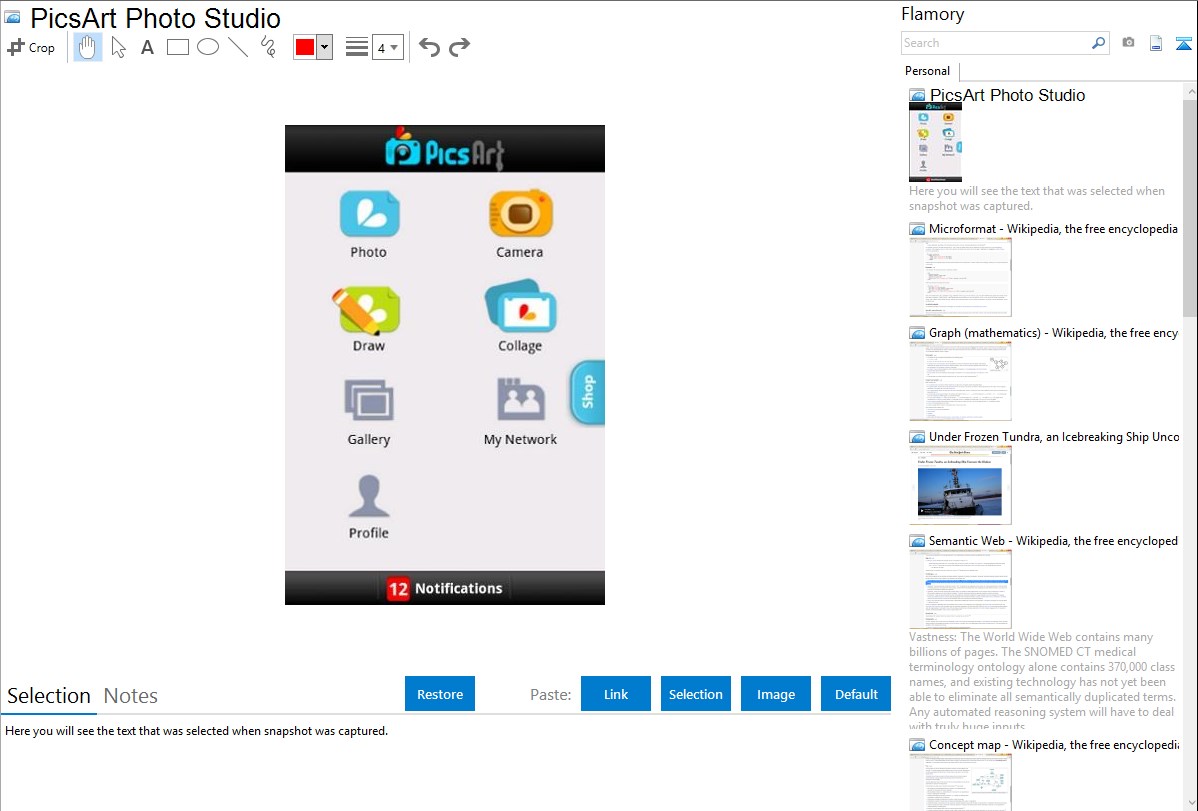Click the Paste Default button
Viewport: 1198px width, 811px height.
click(856, 694)
